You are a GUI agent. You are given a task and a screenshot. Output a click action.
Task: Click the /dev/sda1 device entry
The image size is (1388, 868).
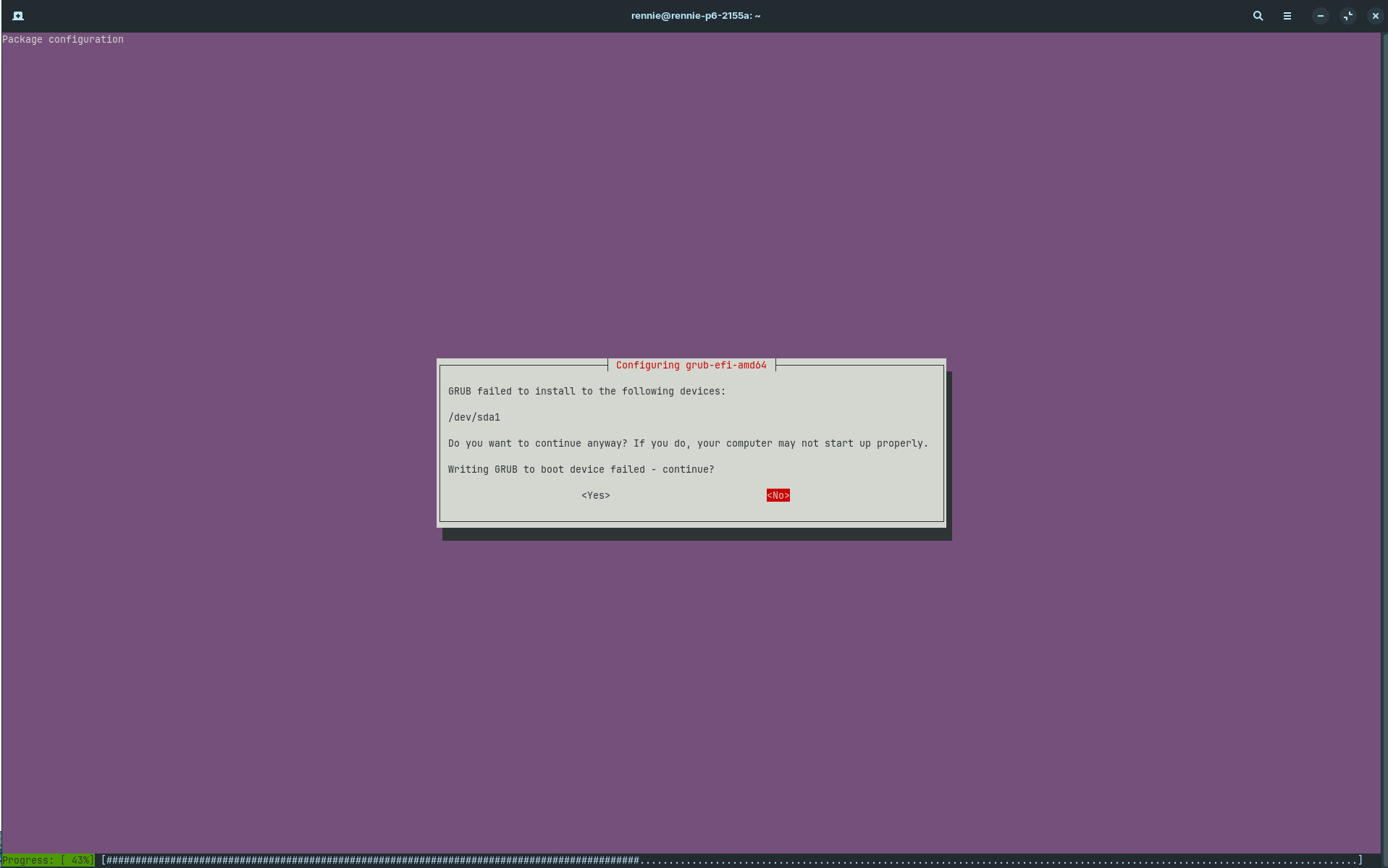point(474,418)
